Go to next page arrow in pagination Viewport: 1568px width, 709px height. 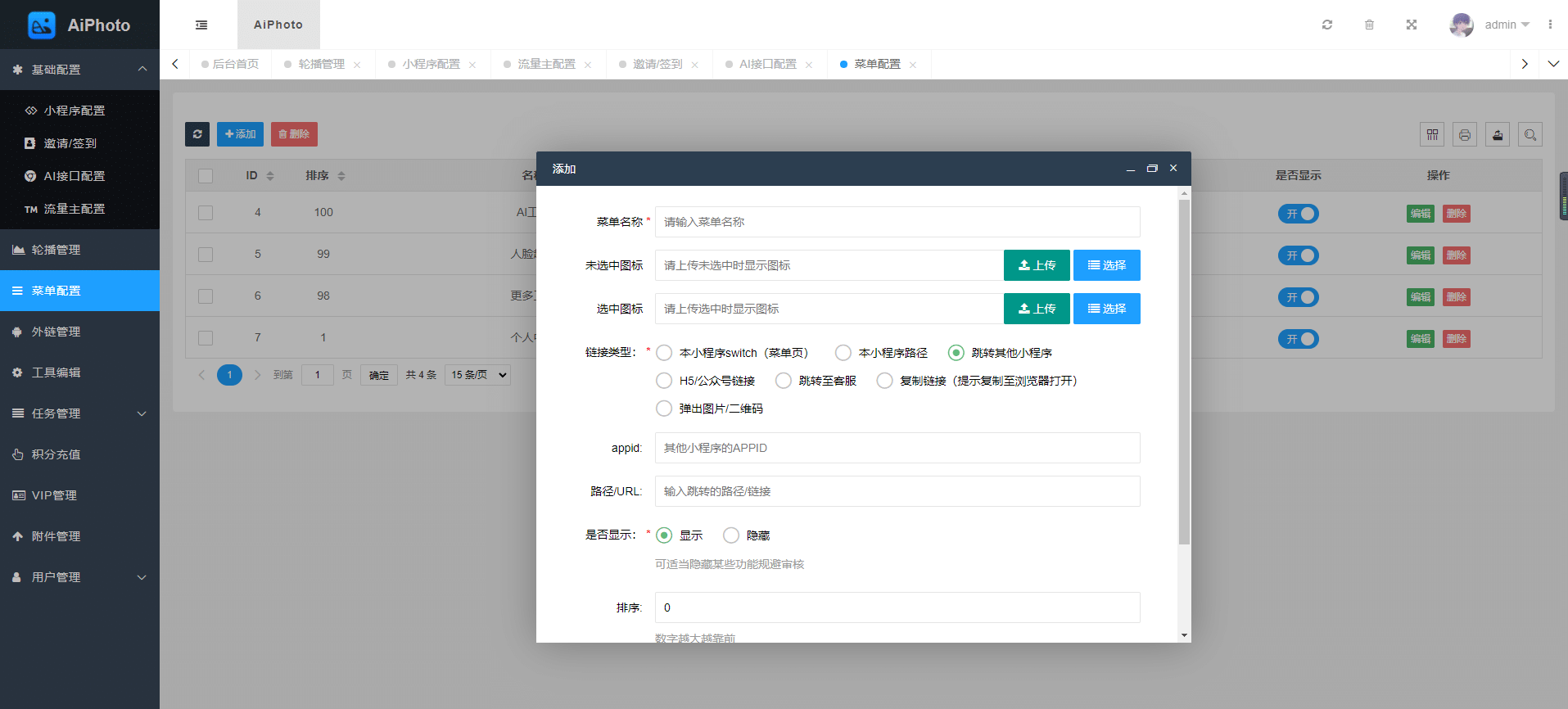pyautogui.click(x=257, y=375)
